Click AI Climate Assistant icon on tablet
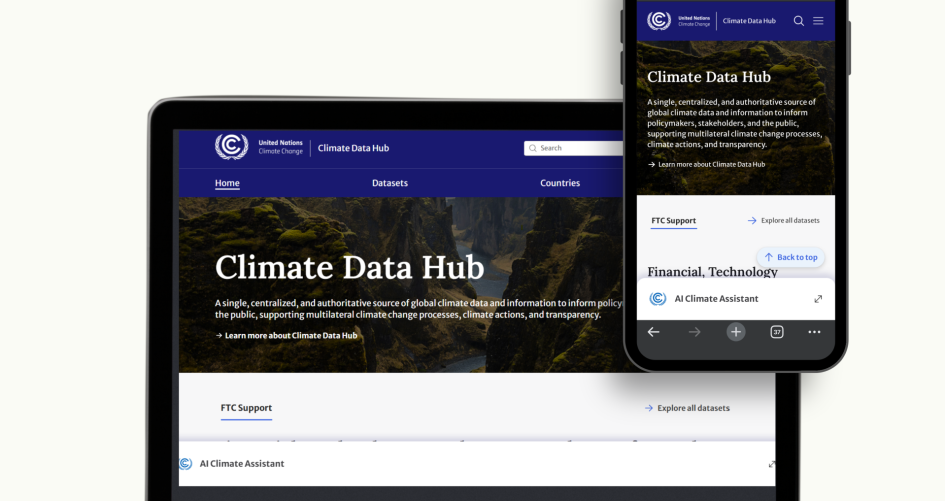 [x=186, y=464]
